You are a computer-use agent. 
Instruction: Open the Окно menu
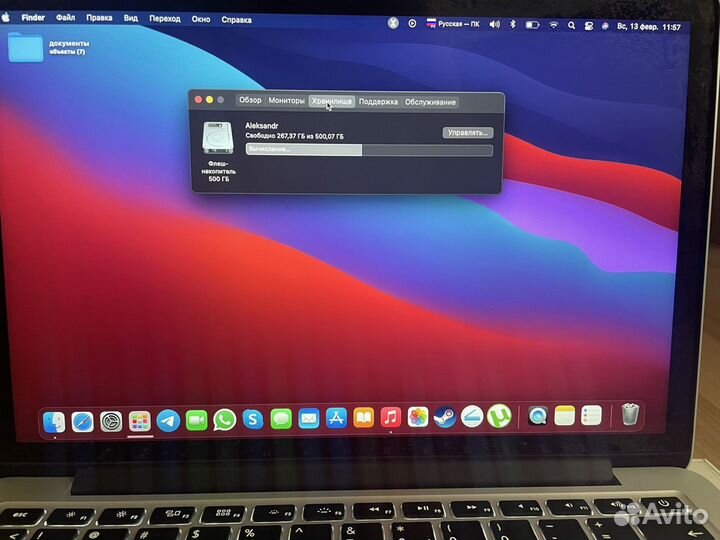[201, 20]
